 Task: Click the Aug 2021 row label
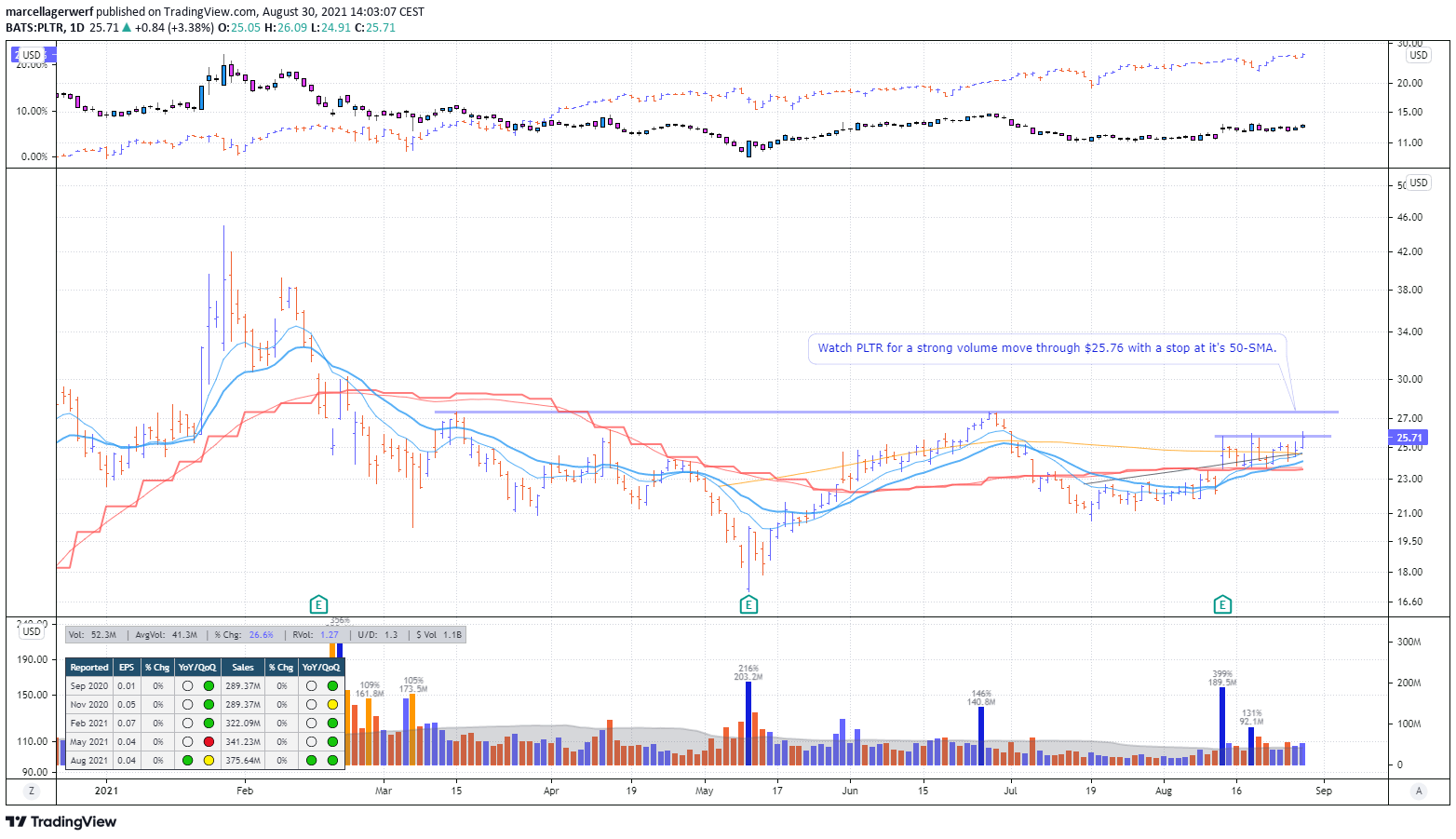click(x=89, y=761)
